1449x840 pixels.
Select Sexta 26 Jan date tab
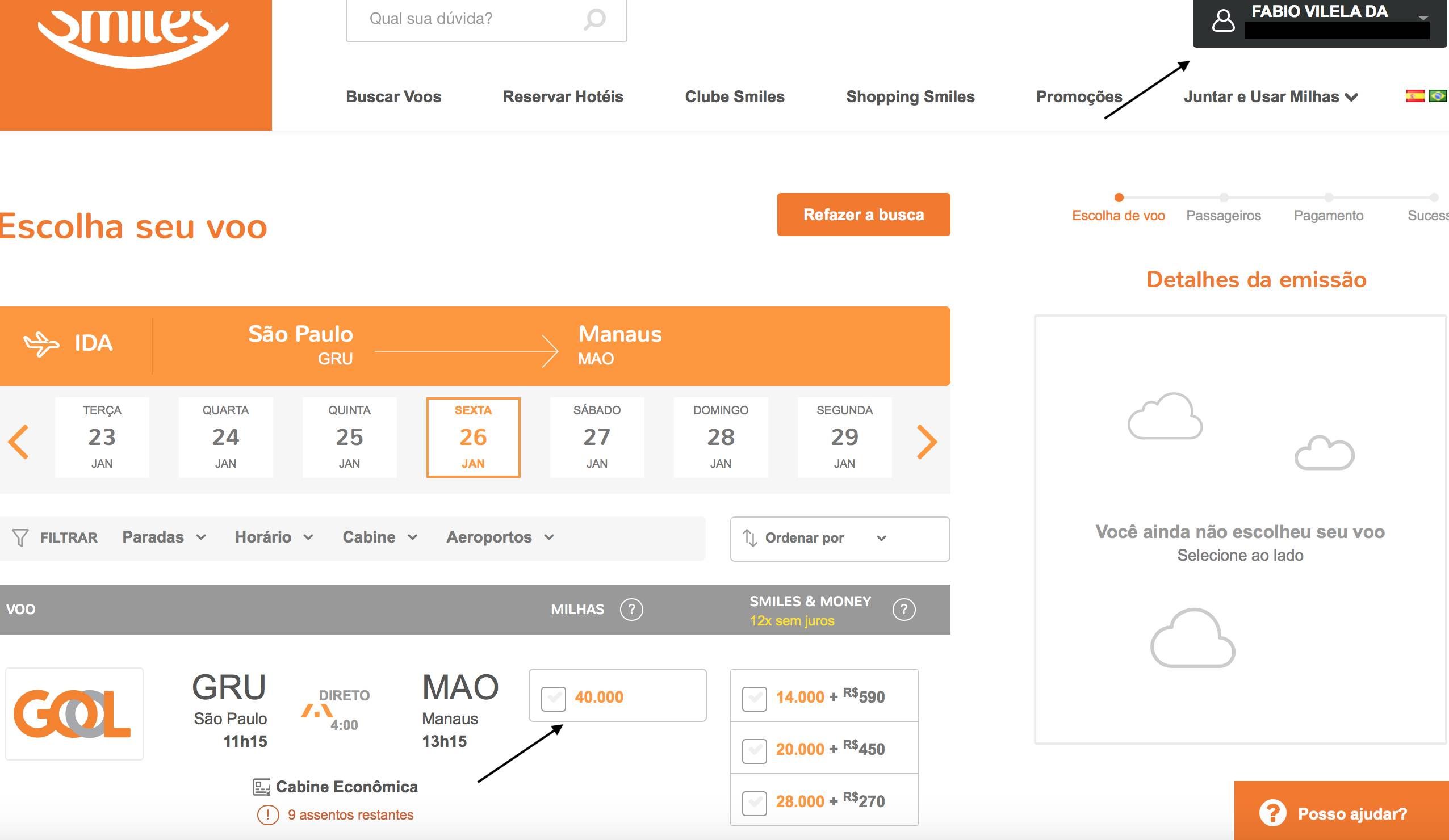click(x=473, y=437)
